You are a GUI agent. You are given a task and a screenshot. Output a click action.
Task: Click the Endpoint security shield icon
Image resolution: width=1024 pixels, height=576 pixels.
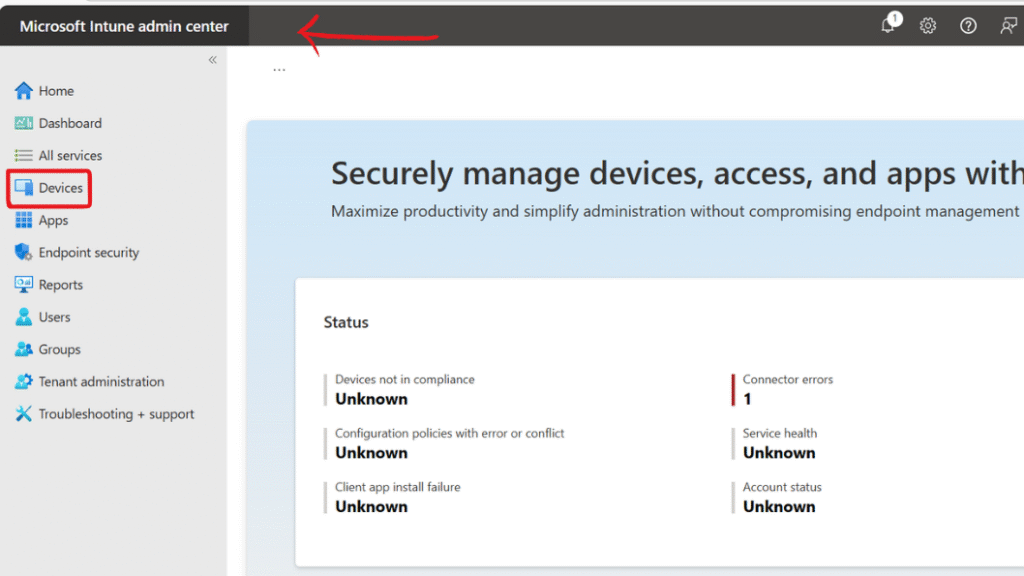point(24,252)
